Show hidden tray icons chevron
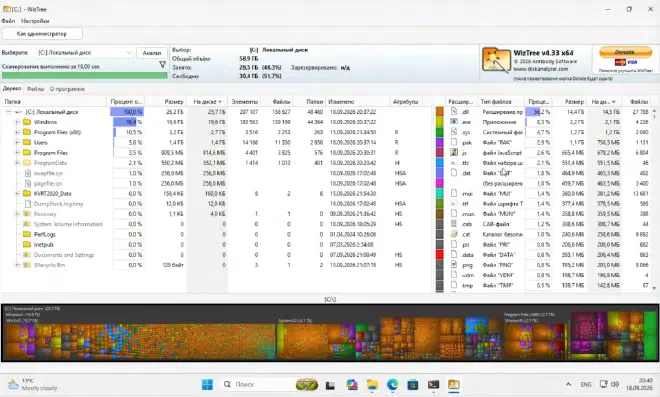Image resolution: width=660 pixels, height=397 pixels. pos(568,384)
